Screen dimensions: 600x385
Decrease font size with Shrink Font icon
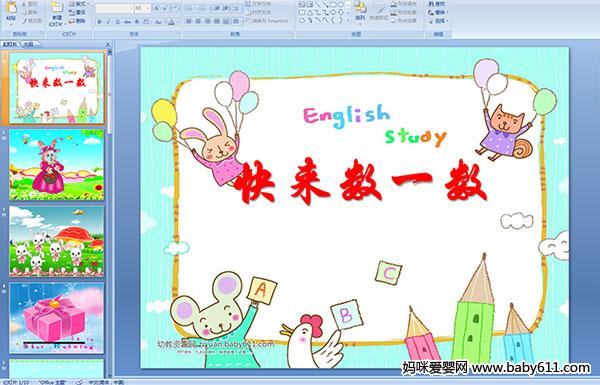click(x=165, y=8)
